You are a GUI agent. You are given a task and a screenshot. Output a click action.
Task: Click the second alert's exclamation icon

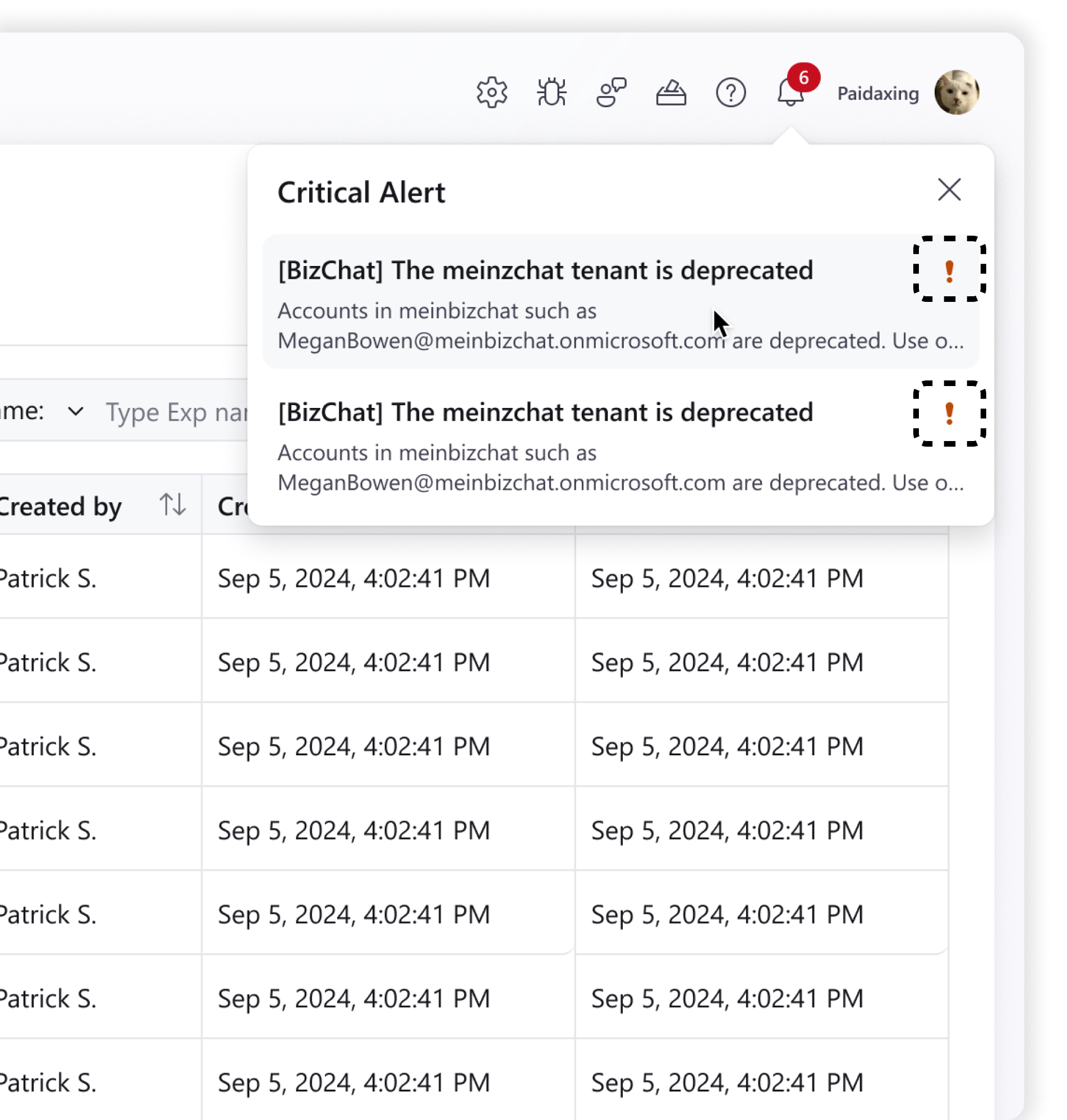[949, 413]
